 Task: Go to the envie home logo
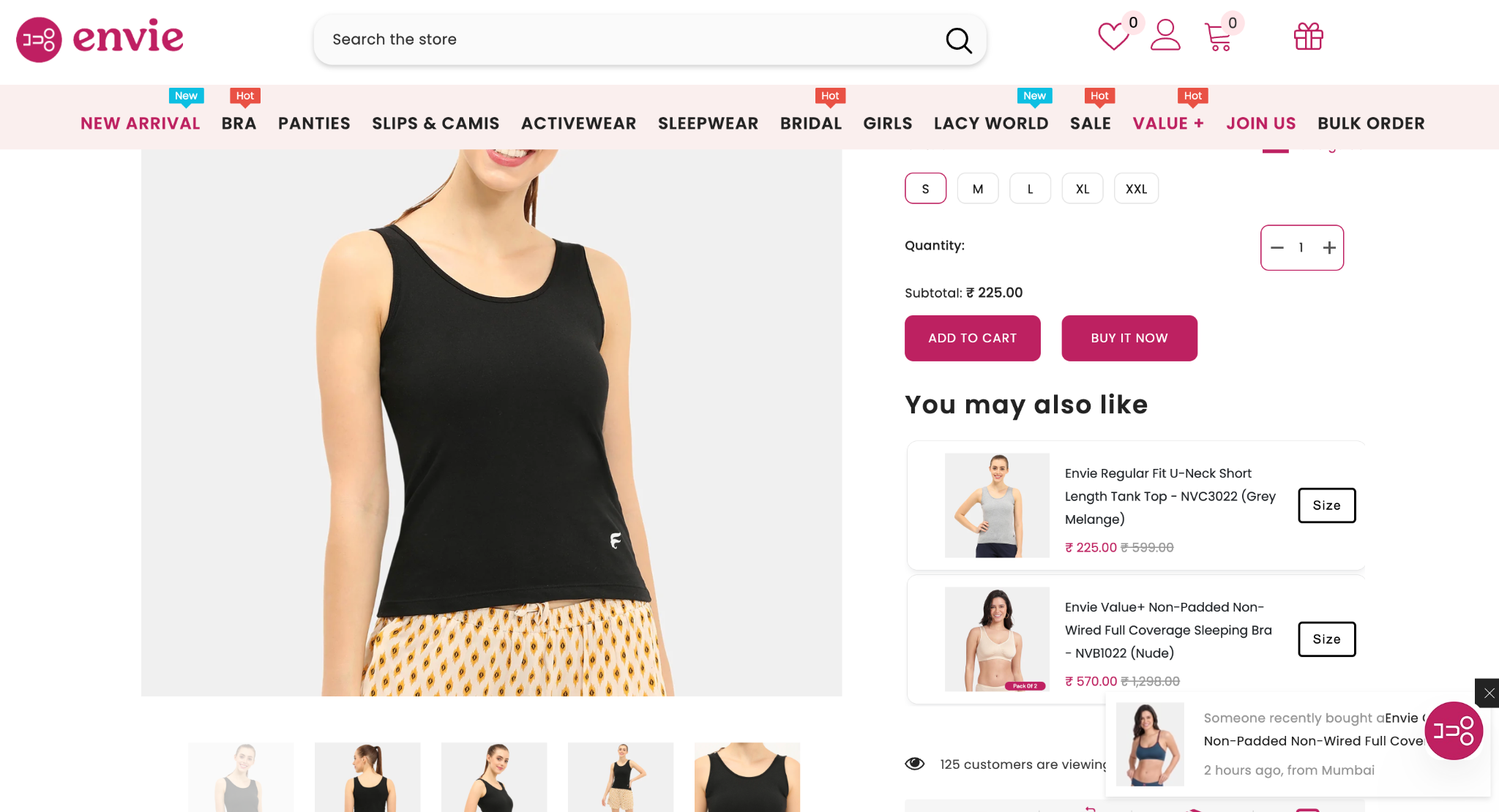pyautogui.click(x=100, y=39)
